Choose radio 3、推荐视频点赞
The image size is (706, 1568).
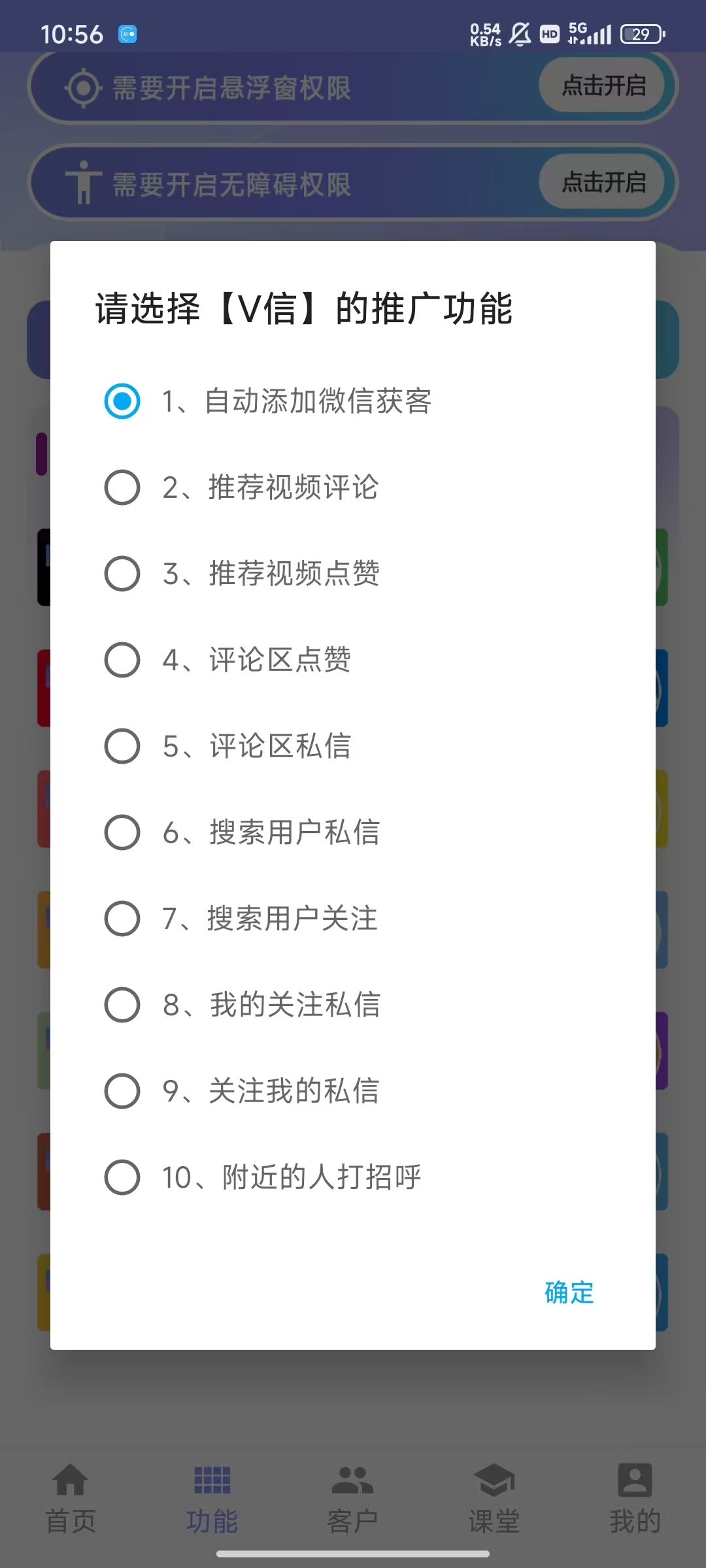pyautogui.click(x=122, y=574)
